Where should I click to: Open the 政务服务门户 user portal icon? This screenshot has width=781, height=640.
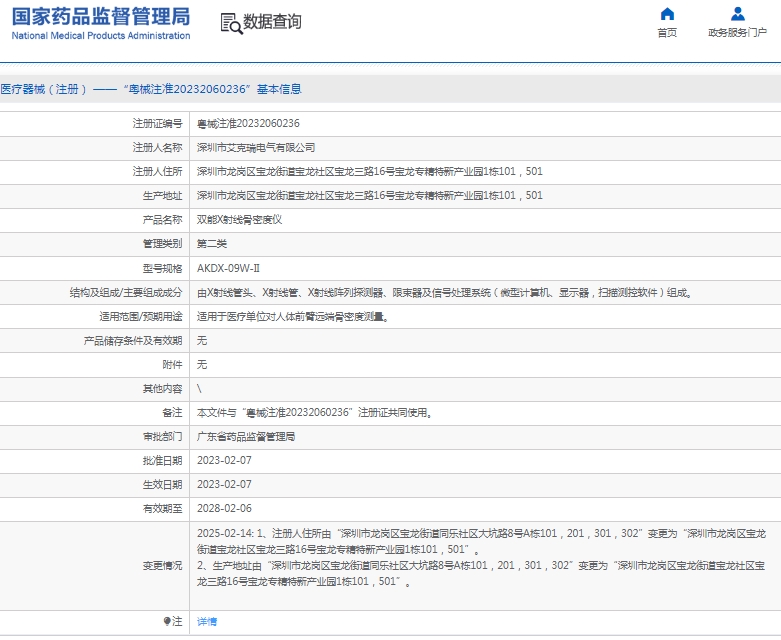738,14
